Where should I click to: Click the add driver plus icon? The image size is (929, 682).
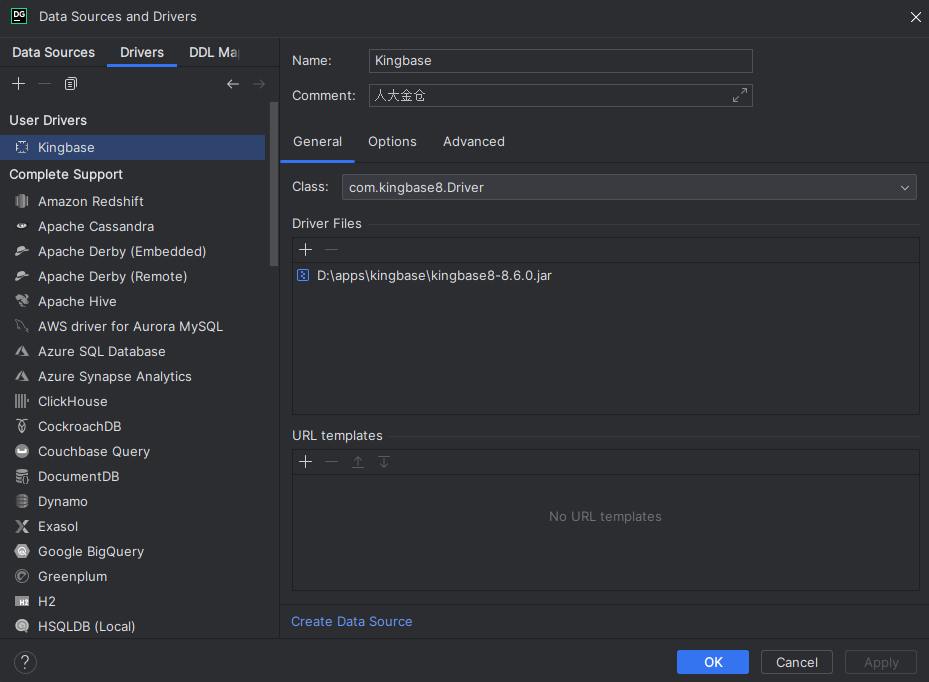18,84
